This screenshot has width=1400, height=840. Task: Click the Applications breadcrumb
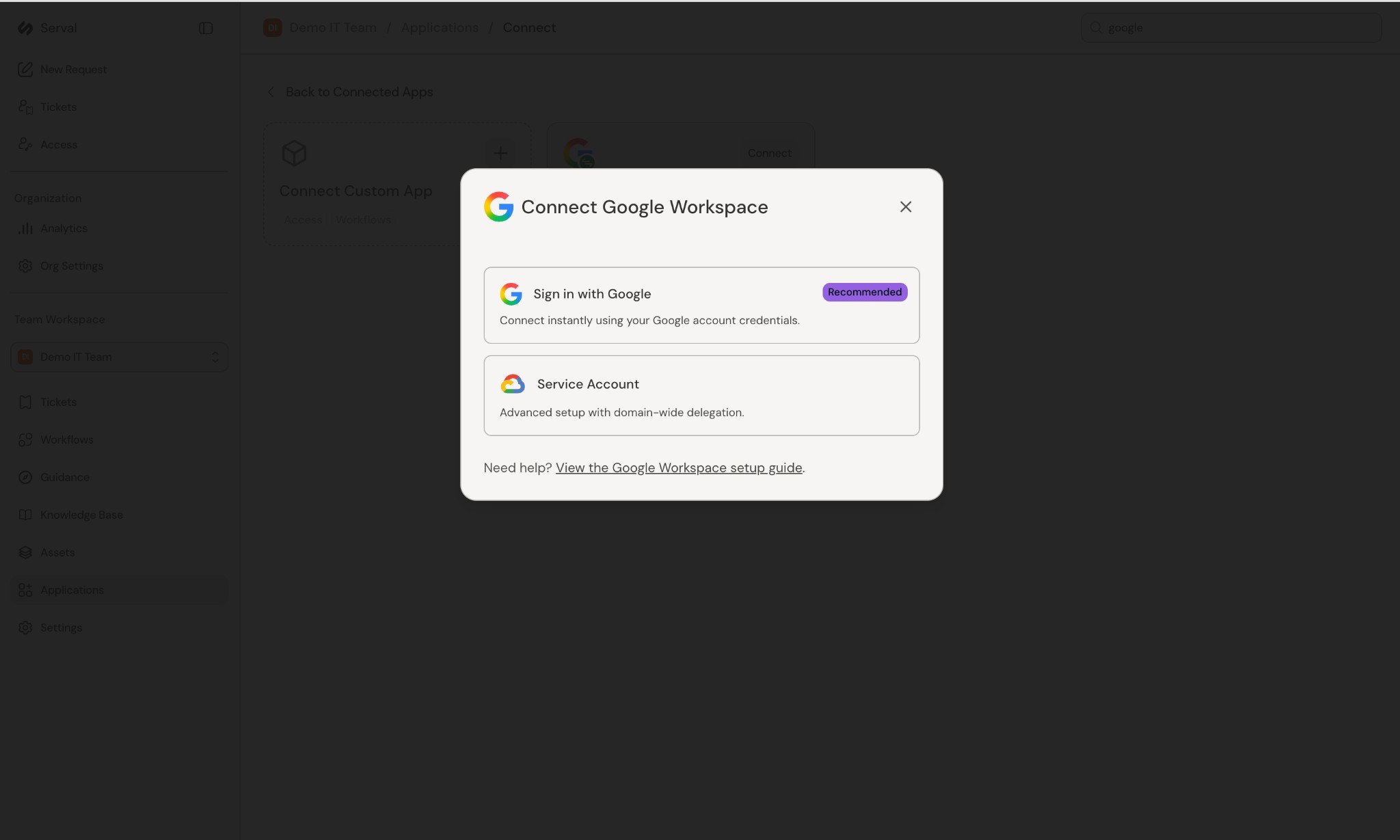pos(440,27)
